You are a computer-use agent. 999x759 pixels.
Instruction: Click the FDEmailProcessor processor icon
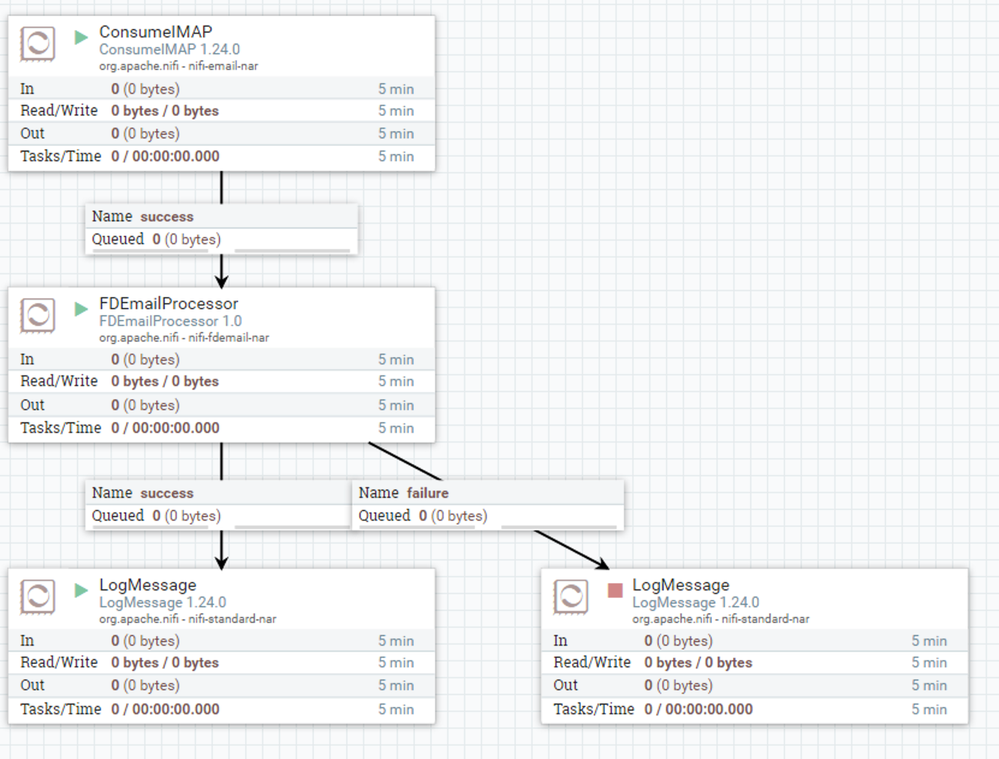[38, 315]
